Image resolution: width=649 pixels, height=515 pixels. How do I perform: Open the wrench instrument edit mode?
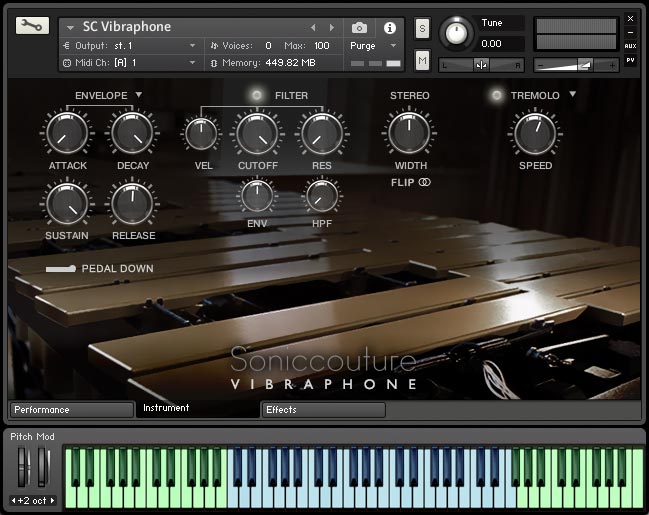point(32,26)
